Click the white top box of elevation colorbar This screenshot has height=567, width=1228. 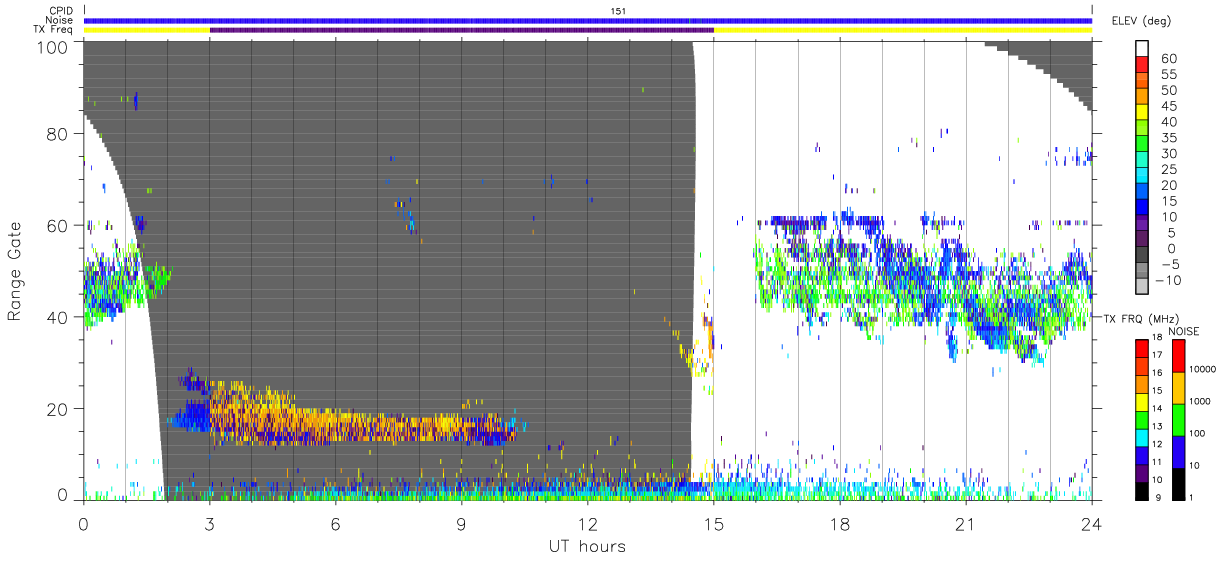[1143, 50]
